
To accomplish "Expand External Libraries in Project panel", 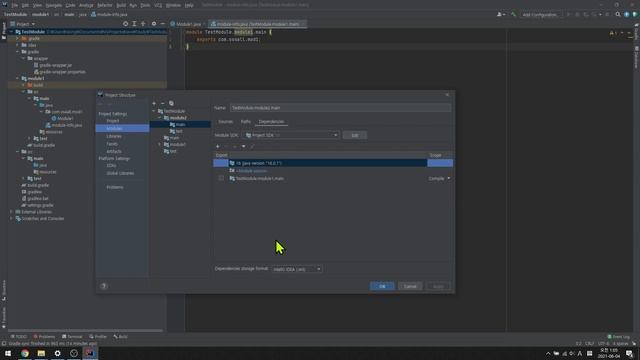I will click(x=11, y=212).
